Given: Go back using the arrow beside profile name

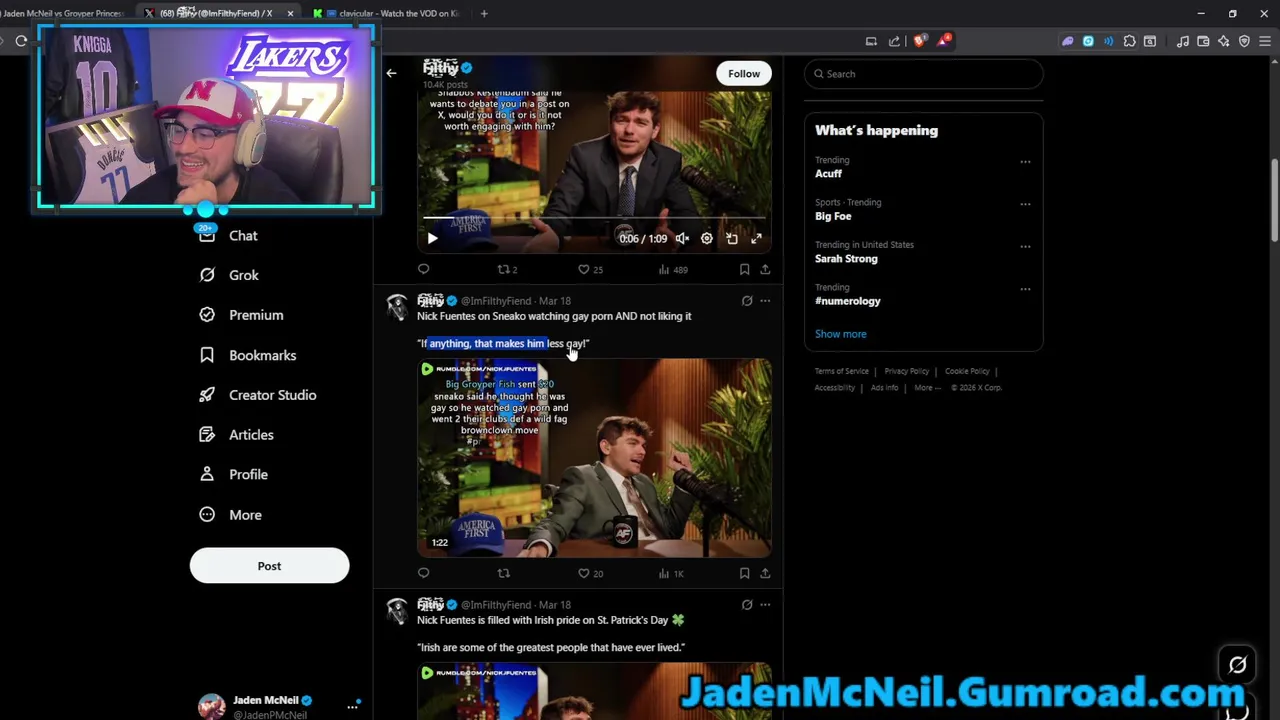Looking at the screenshot, I should [391, 73].
